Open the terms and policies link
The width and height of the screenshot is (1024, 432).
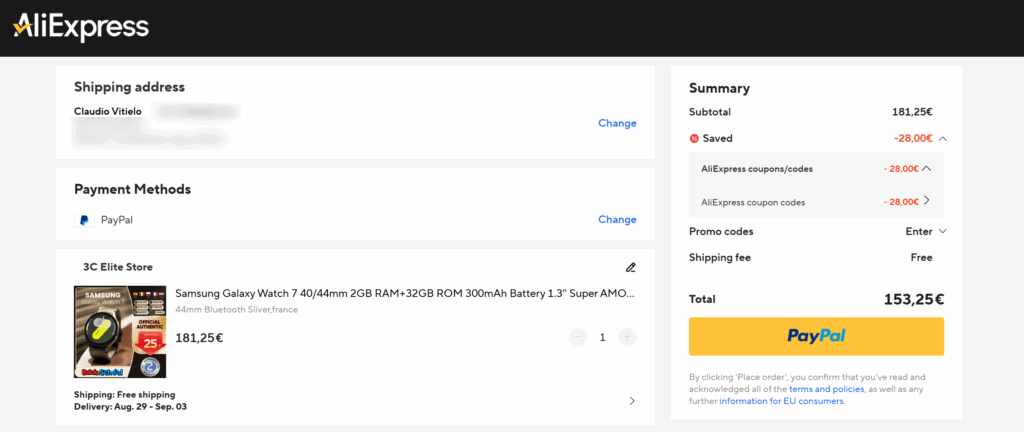827,389
